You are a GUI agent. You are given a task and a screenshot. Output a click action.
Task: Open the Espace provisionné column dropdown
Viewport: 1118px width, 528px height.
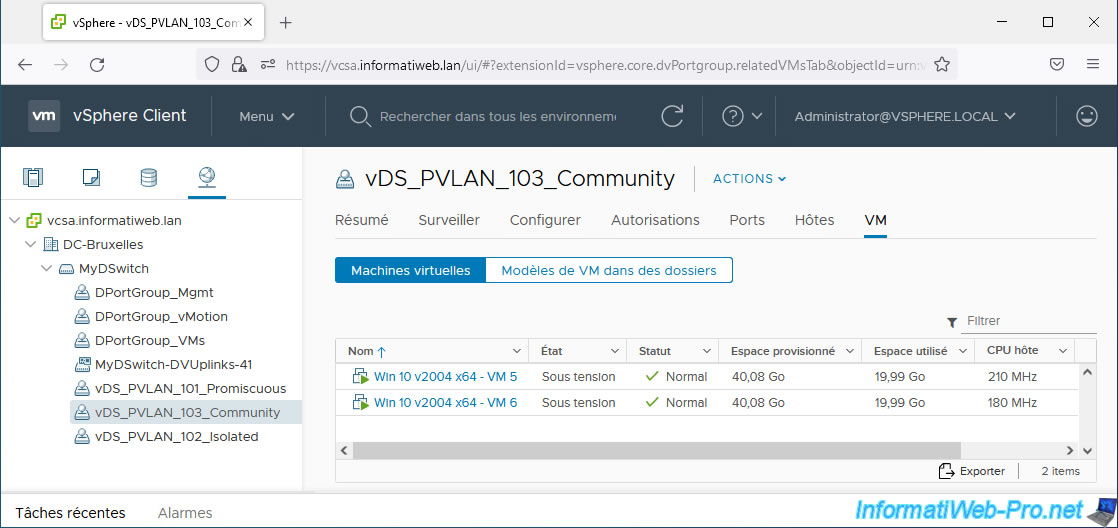(849, 351)
